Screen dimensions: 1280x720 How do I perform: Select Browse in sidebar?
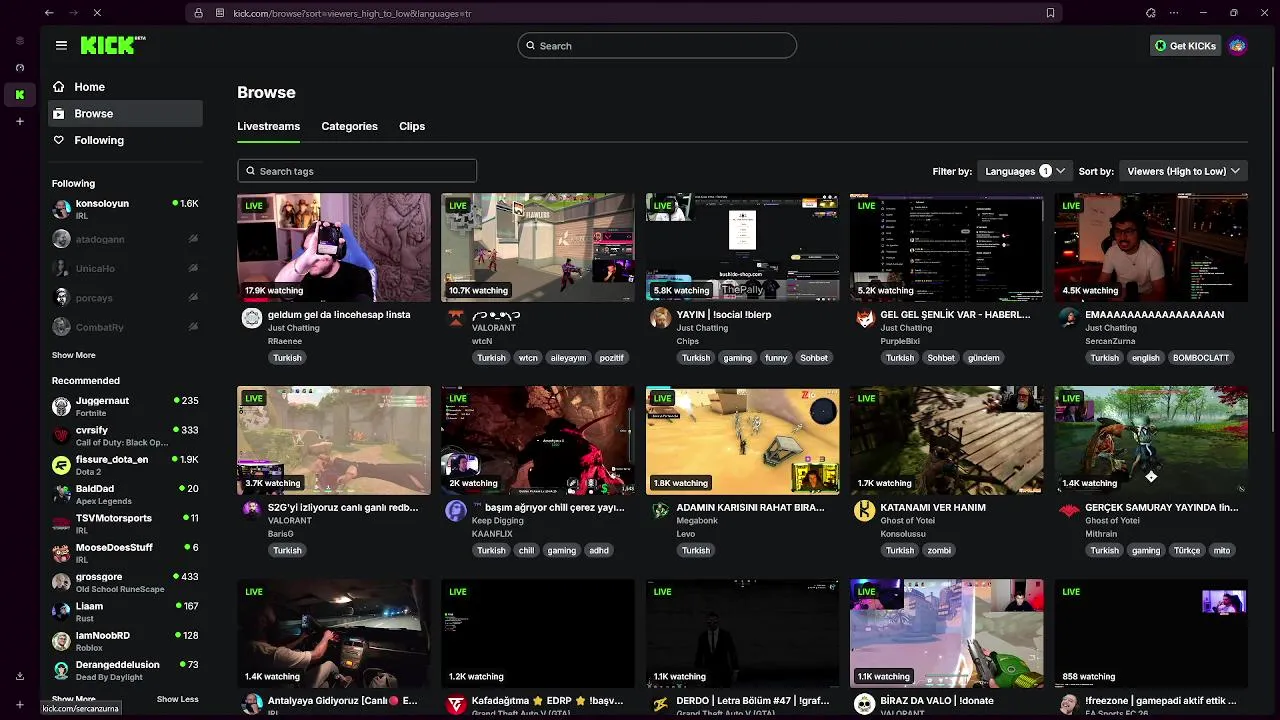125,113
